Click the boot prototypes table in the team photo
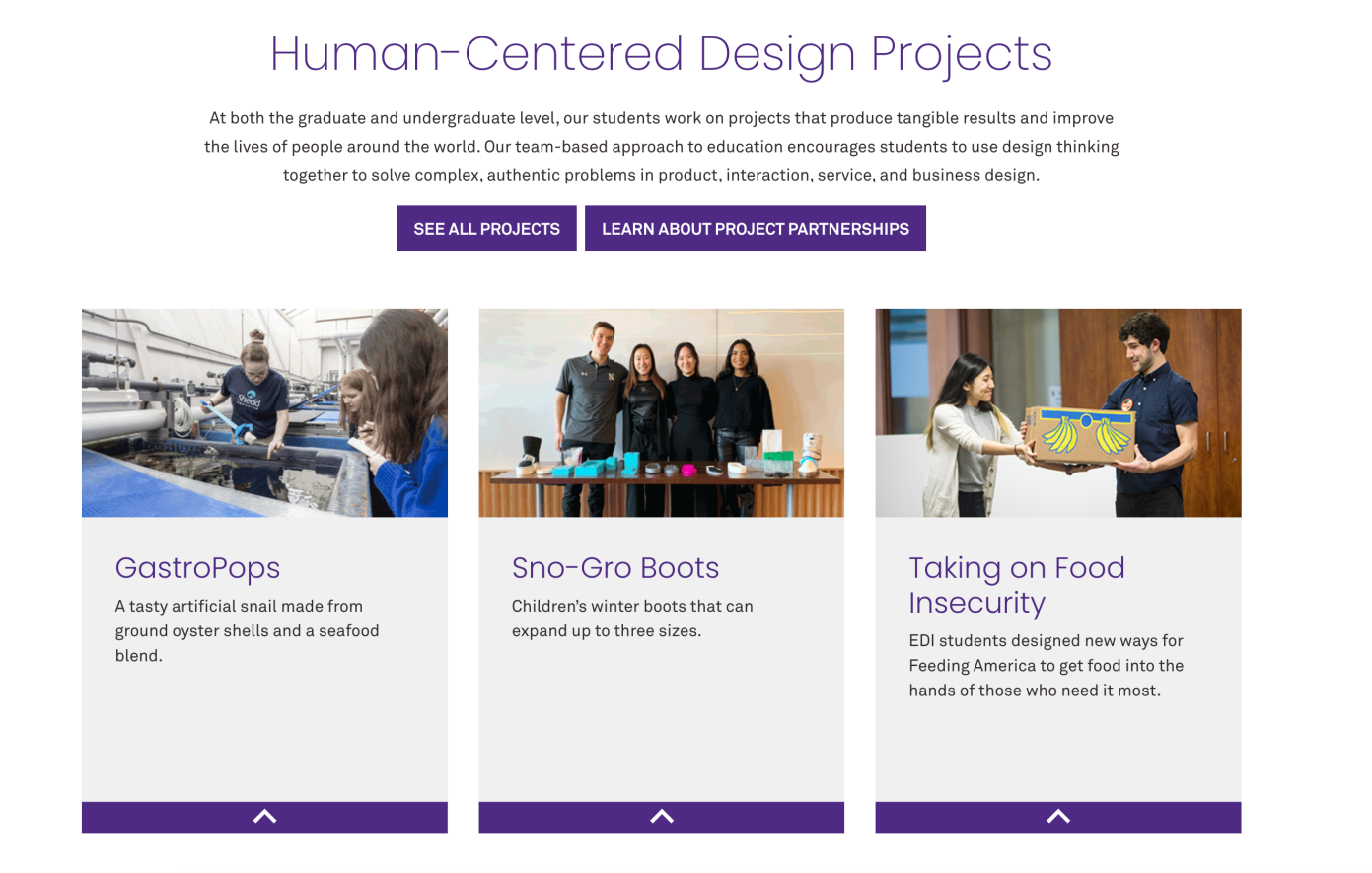The image size is (1372, 873). coord(662,478)
